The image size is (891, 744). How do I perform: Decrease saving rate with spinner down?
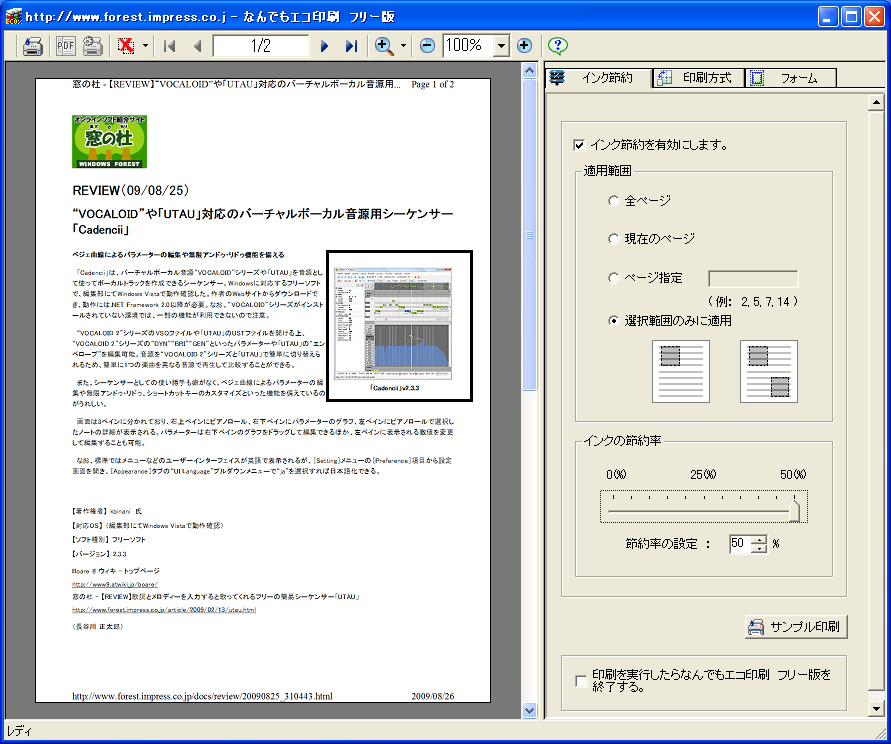[759, 548]
